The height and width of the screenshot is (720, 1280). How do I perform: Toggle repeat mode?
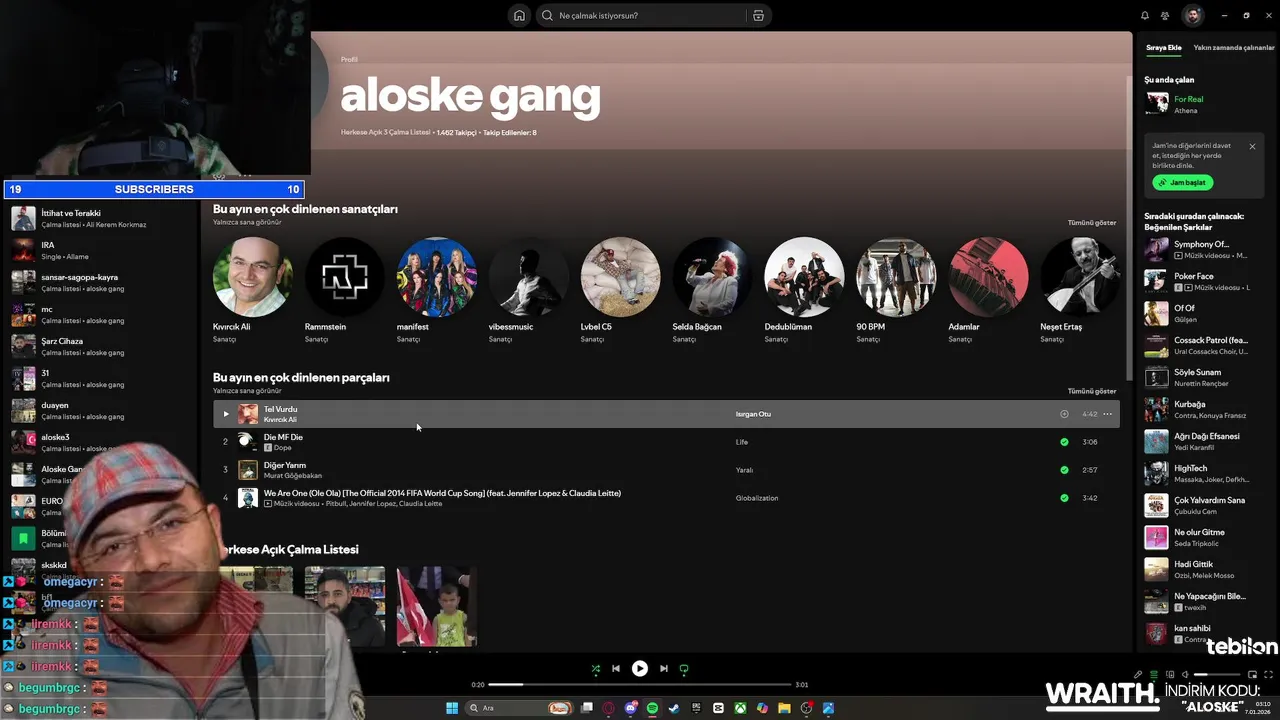coord(684,669)
